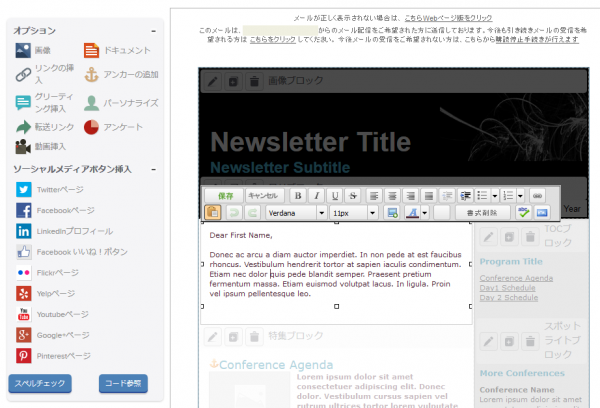The width and height of the screenshot is (600, 408).
Task: Edit the 特集ブロック with pencil icon
Action: (x=213, y=337)
